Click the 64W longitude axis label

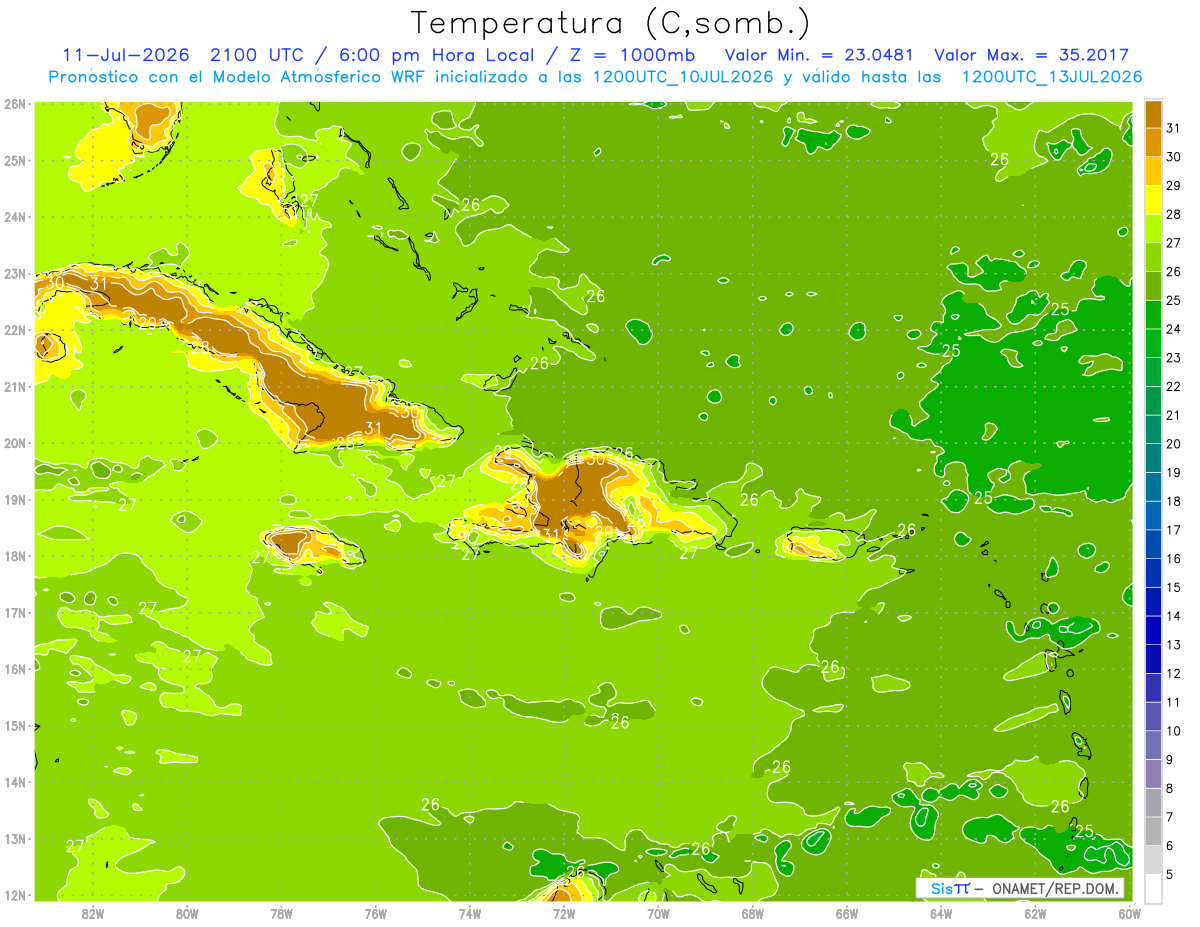coord(941,913)
